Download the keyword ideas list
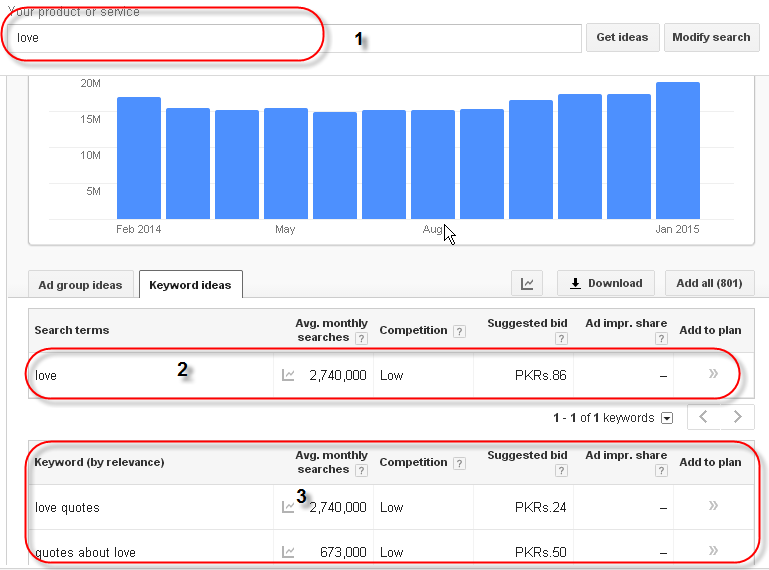 point(606,283)
